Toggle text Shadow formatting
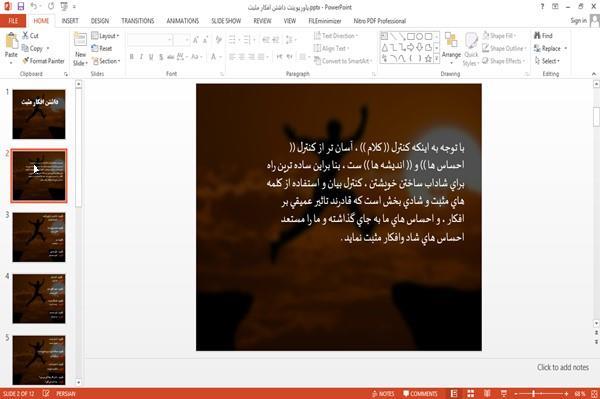 (x=161, y=57)
